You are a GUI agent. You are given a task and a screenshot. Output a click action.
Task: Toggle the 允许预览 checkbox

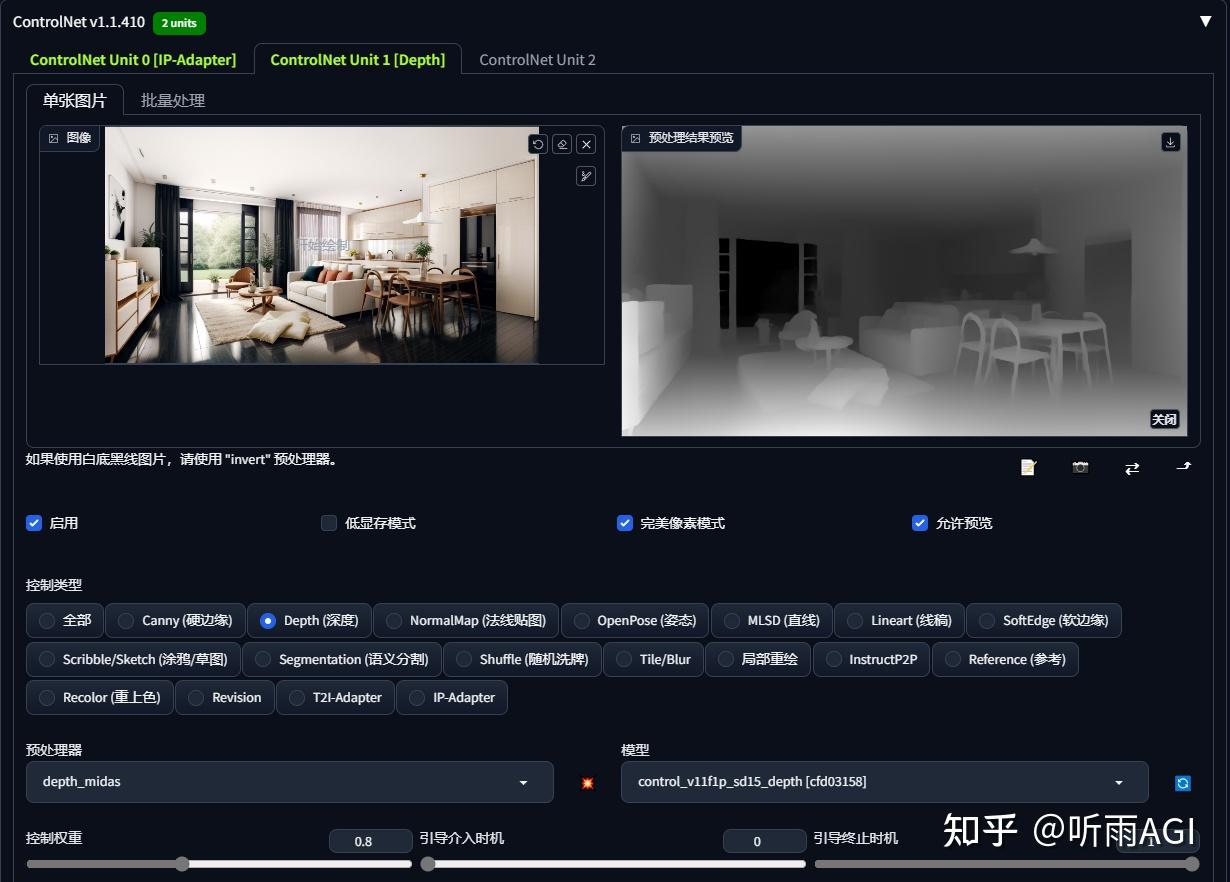pyautogui.click(x=920, y=523)
